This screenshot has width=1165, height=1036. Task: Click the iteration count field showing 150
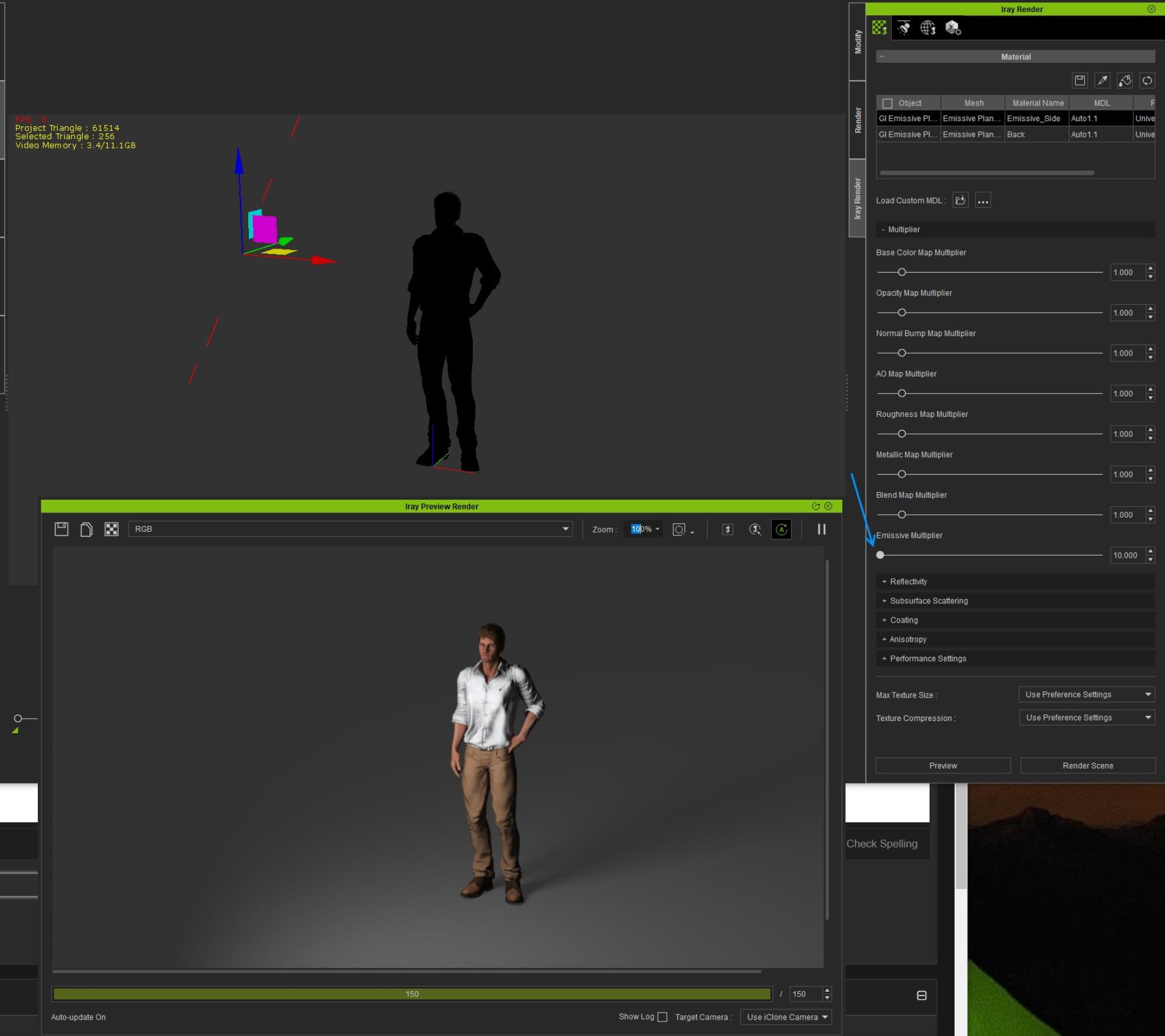[806, 994]
